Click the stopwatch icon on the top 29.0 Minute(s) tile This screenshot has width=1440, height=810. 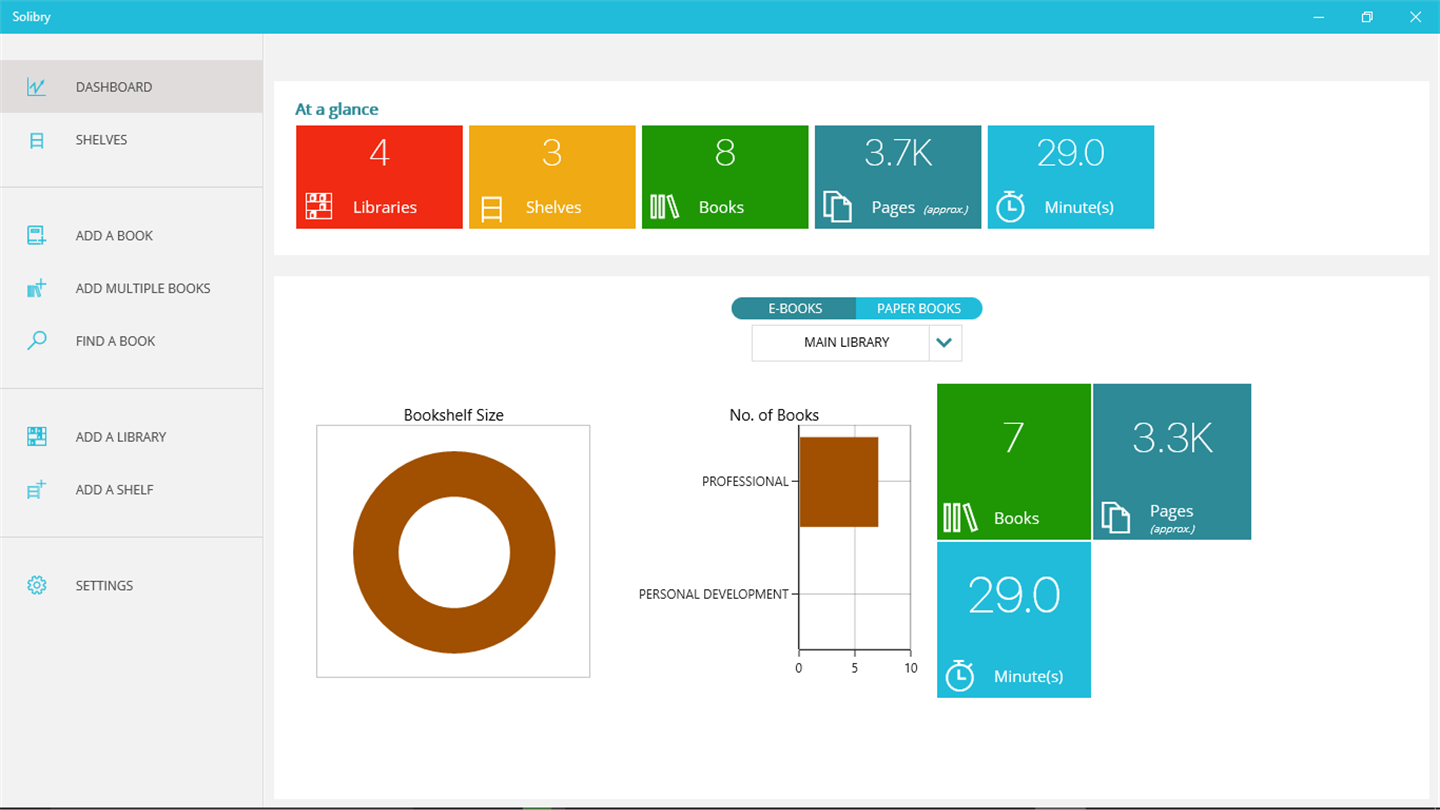coord(1010,206)
